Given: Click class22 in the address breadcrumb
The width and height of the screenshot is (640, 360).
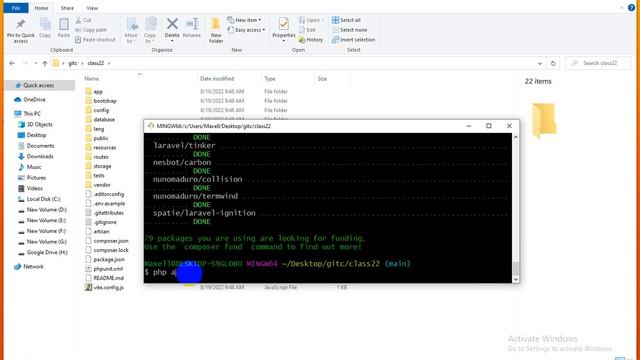Looking at the screenshot, I should click(96, 63).
